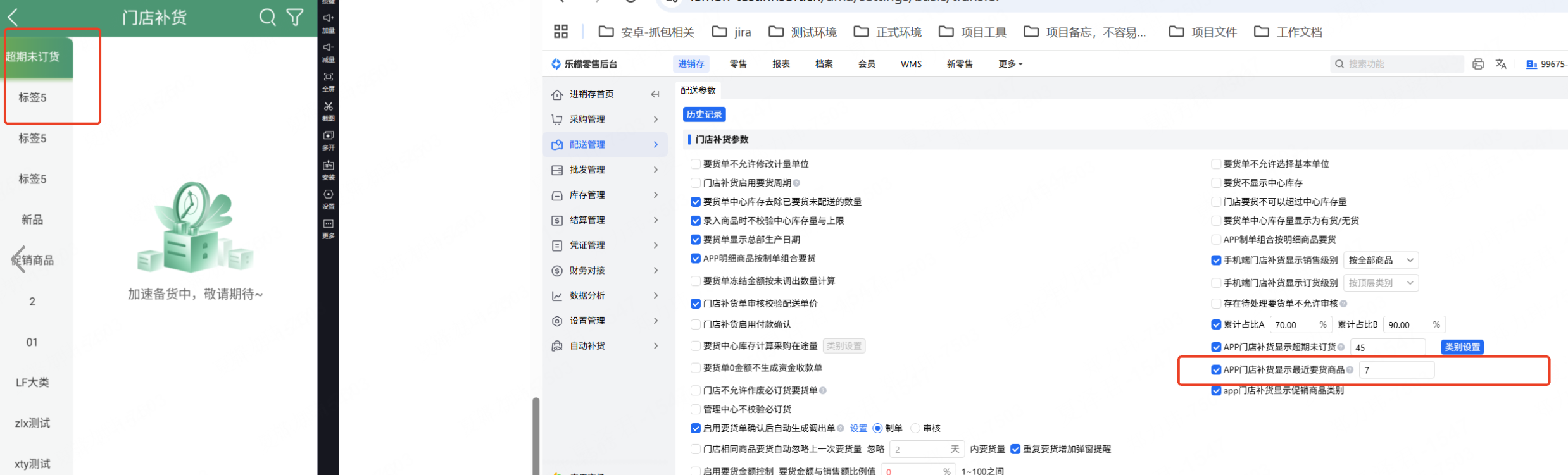Expand 设置管理 sidebar chevron
This screenshot has width=1568, height=475.
pyautogui.click(x=656, y=321)
